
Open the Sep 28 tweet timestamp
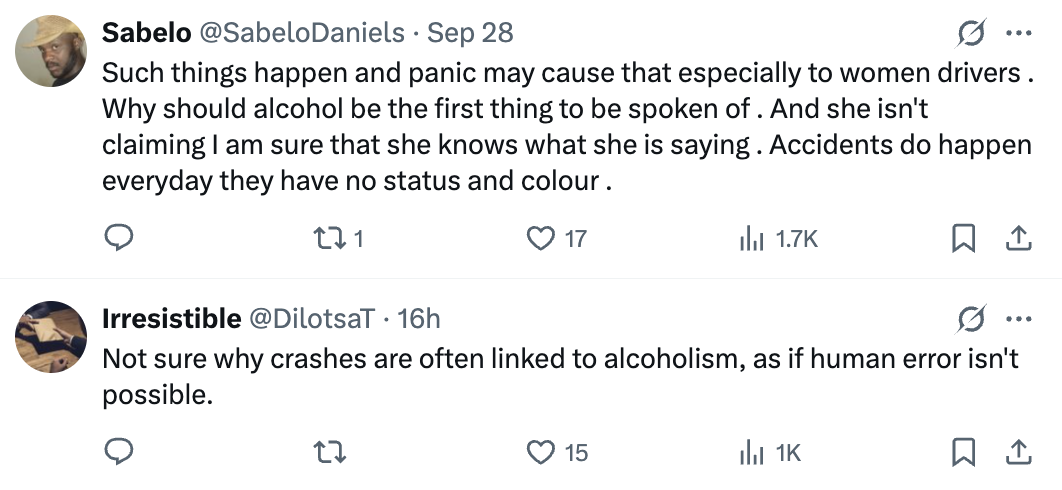470,33
